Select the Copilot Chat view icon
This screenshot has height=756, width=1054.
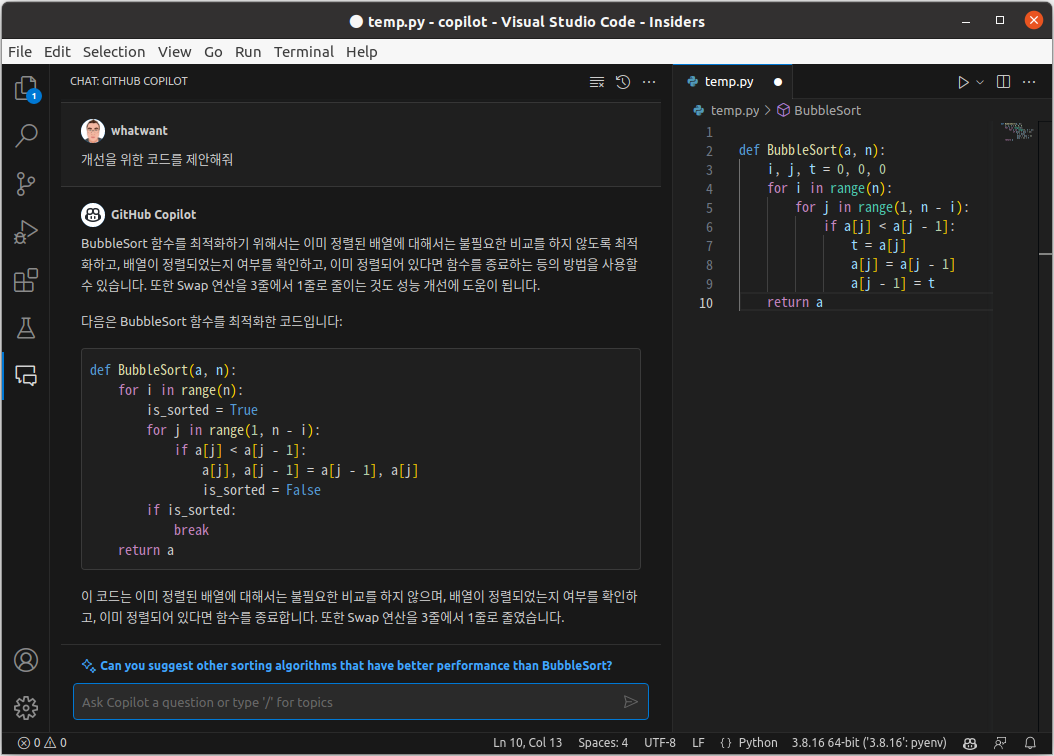(x=26, y=376)
